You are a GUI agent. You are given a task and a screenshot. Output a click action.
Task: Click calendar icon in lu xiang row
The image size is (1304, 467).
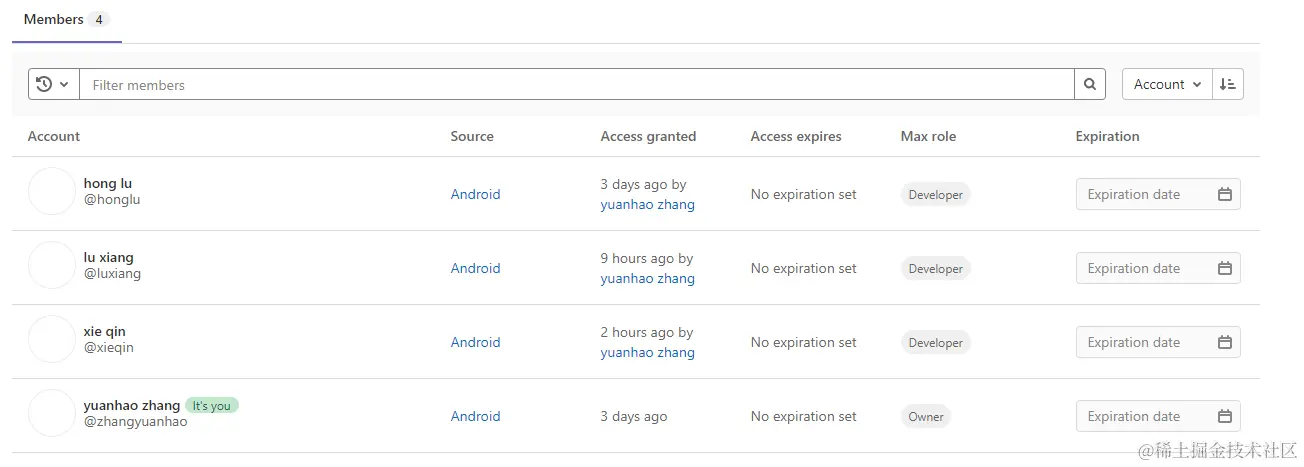pyautogui.click(x=1225, y=269)
